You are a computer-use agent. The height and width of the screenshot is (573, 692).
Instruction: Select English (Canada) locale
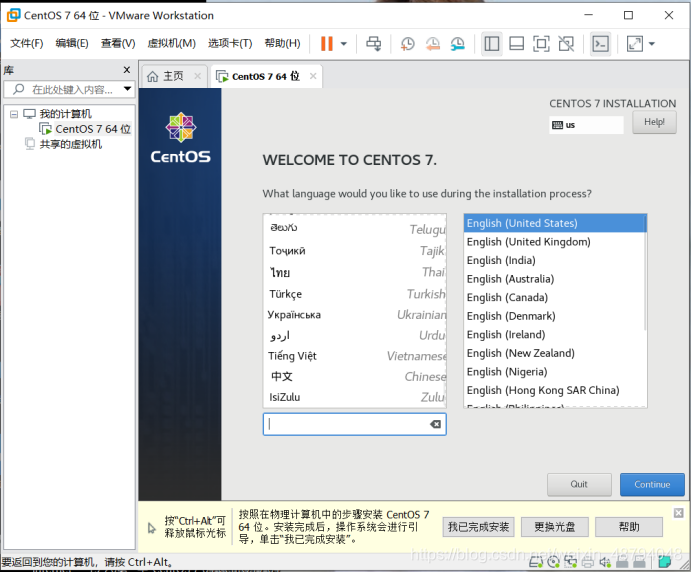554,298
